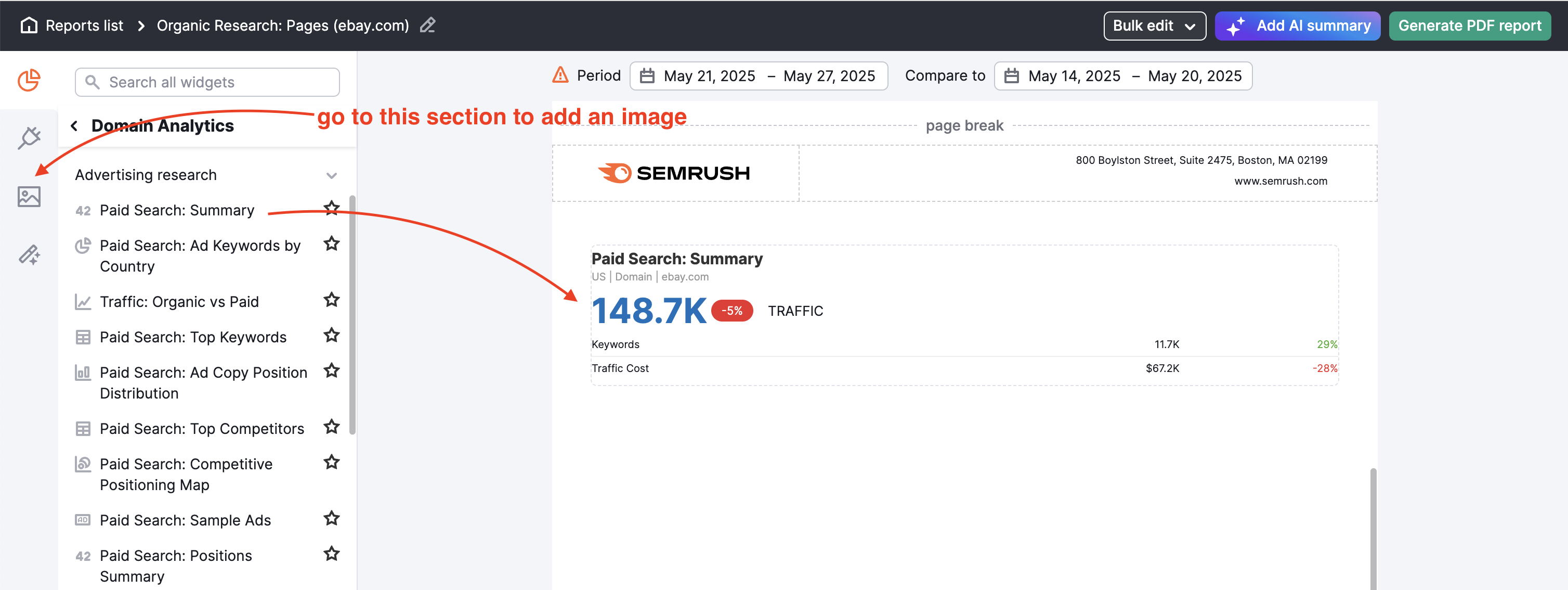Collapse the Advertising research section
The width and height of the screenshot is (1568, 590).
tap(332, 175)
